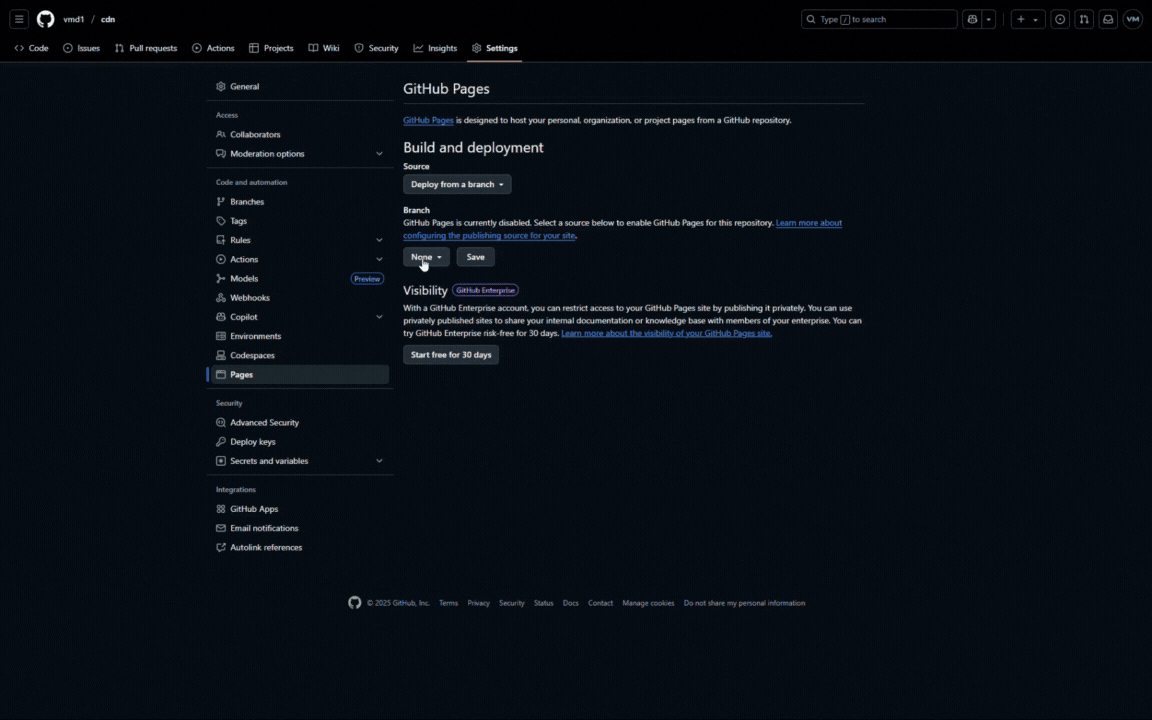
Task: Switch to the Projects tab
Action: [271, 48]
